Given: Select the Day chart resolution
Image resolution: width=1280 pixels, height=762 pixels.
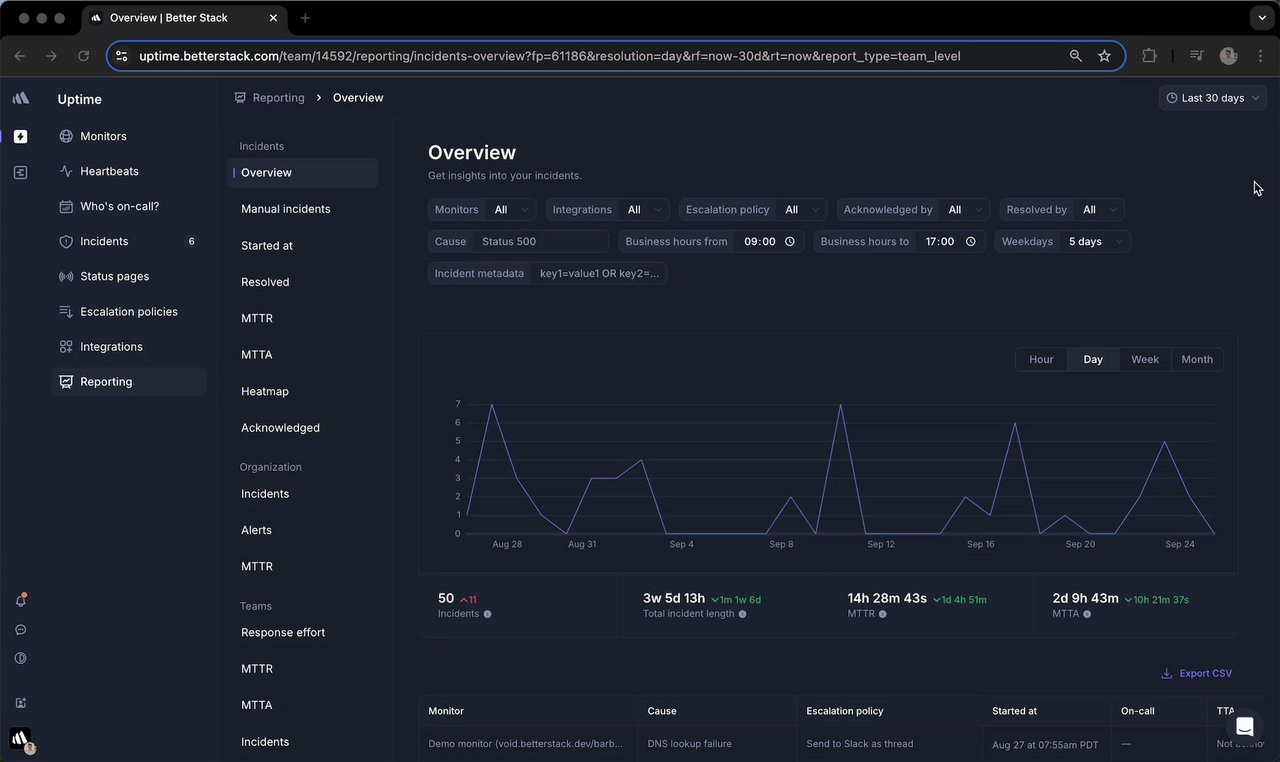Looking at the screenshot, I should pos(1093,359).
